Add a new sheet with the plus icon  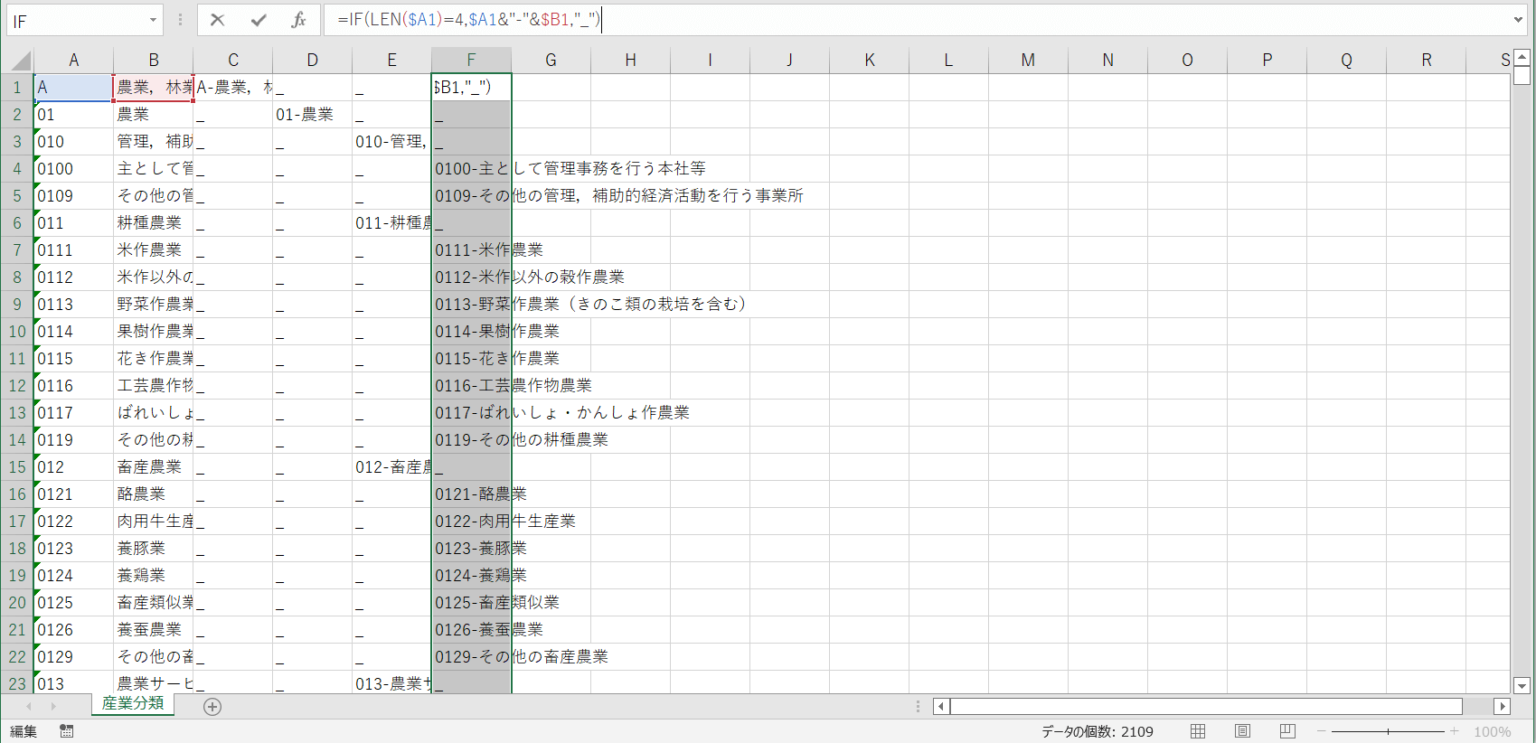(211, 706)
